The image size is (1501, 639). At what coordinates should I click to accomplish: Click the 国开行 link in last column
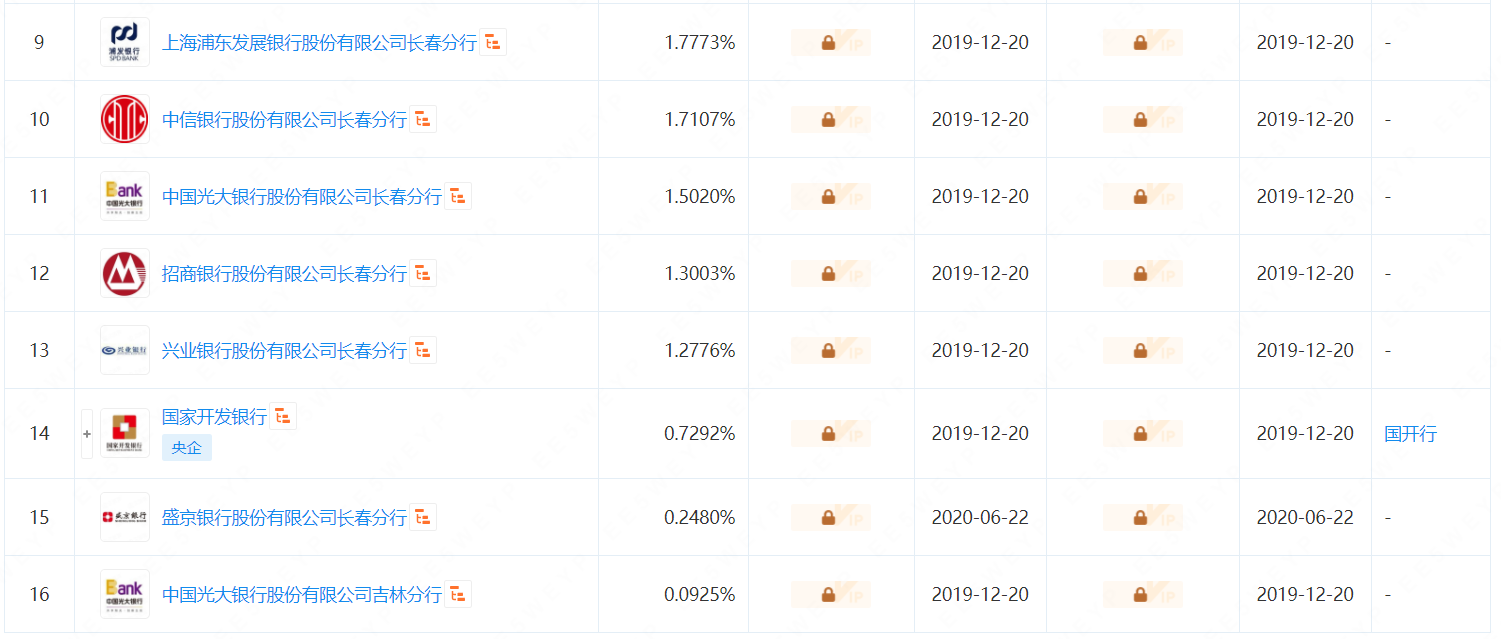[x=1410, y=434]
